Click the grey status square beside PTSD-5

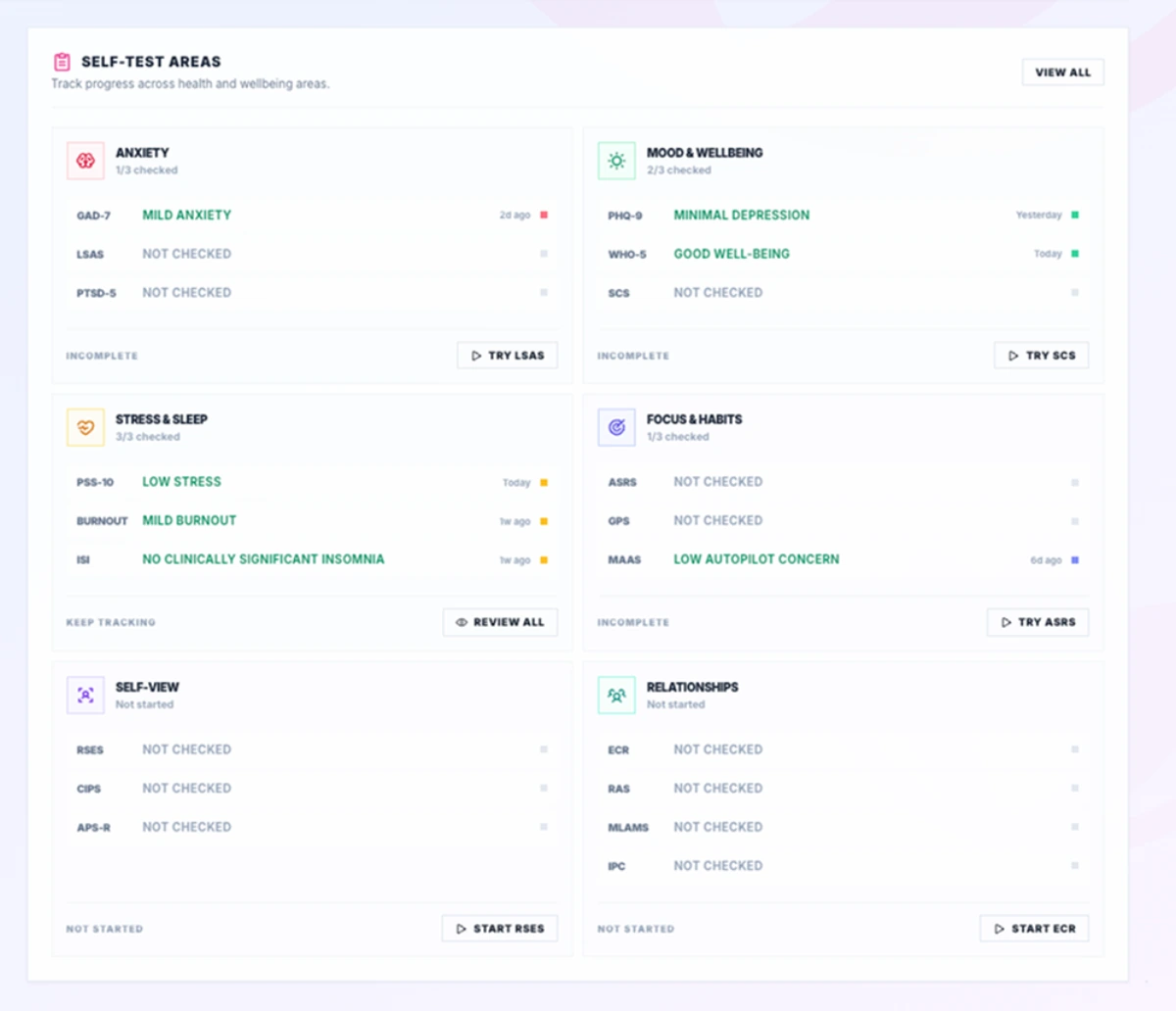(544, 292)
